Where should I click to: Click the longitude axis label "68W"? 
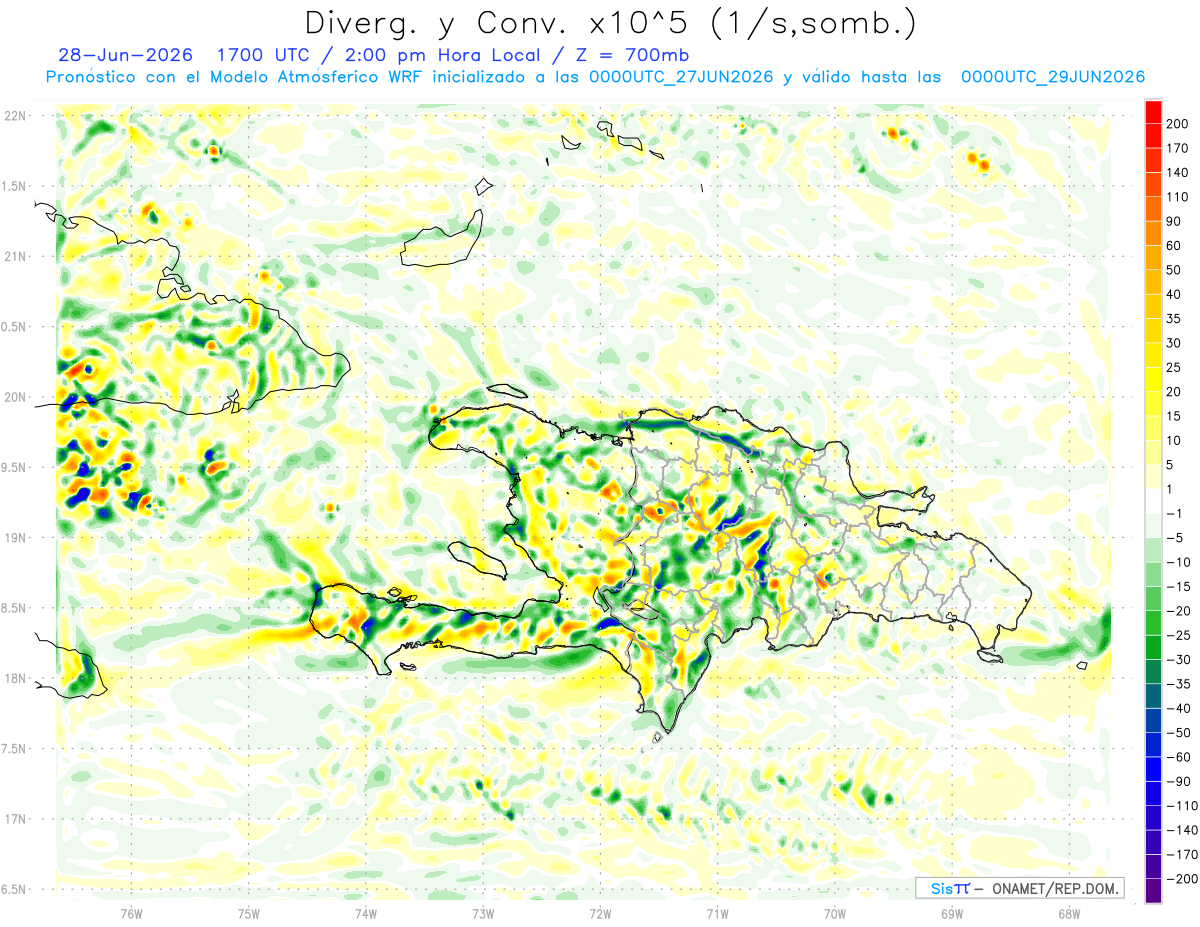click(1069, 912)
